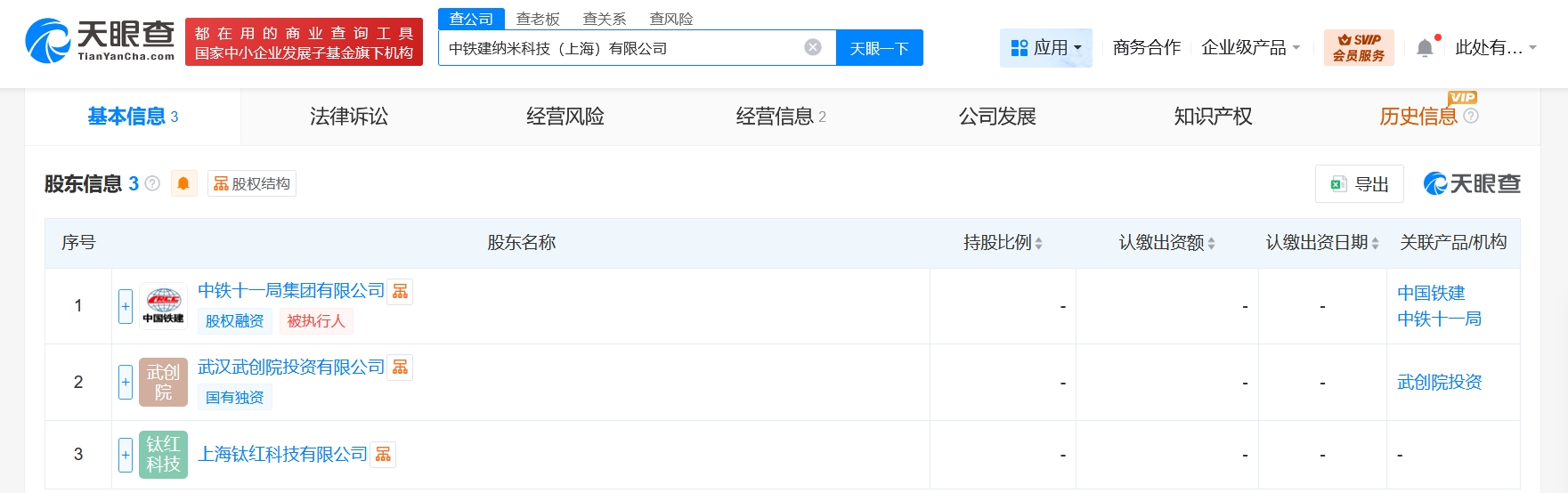Click the orange shareholder alert bell
The width and height of the screenshot is (1568, 493).
point(183,183)
